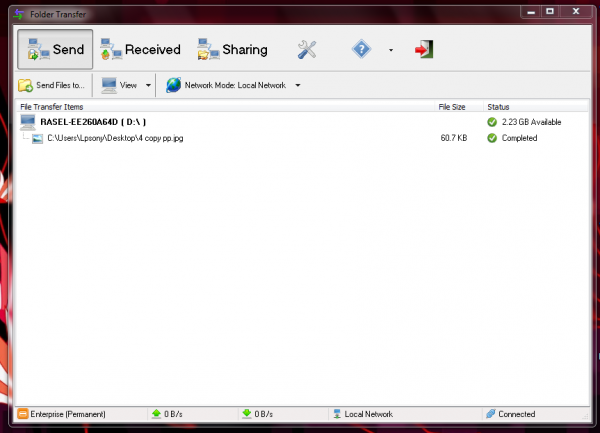
Task: Expand the View dropdown arrow
Action: click(148, 85)
